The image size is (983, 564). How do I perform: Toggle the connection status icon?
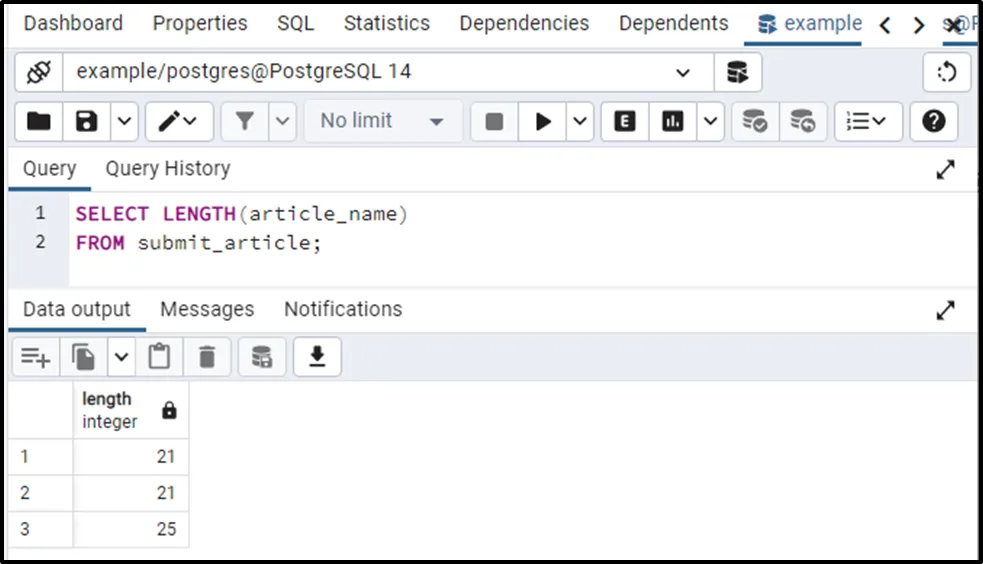click(x=39, y=72)
